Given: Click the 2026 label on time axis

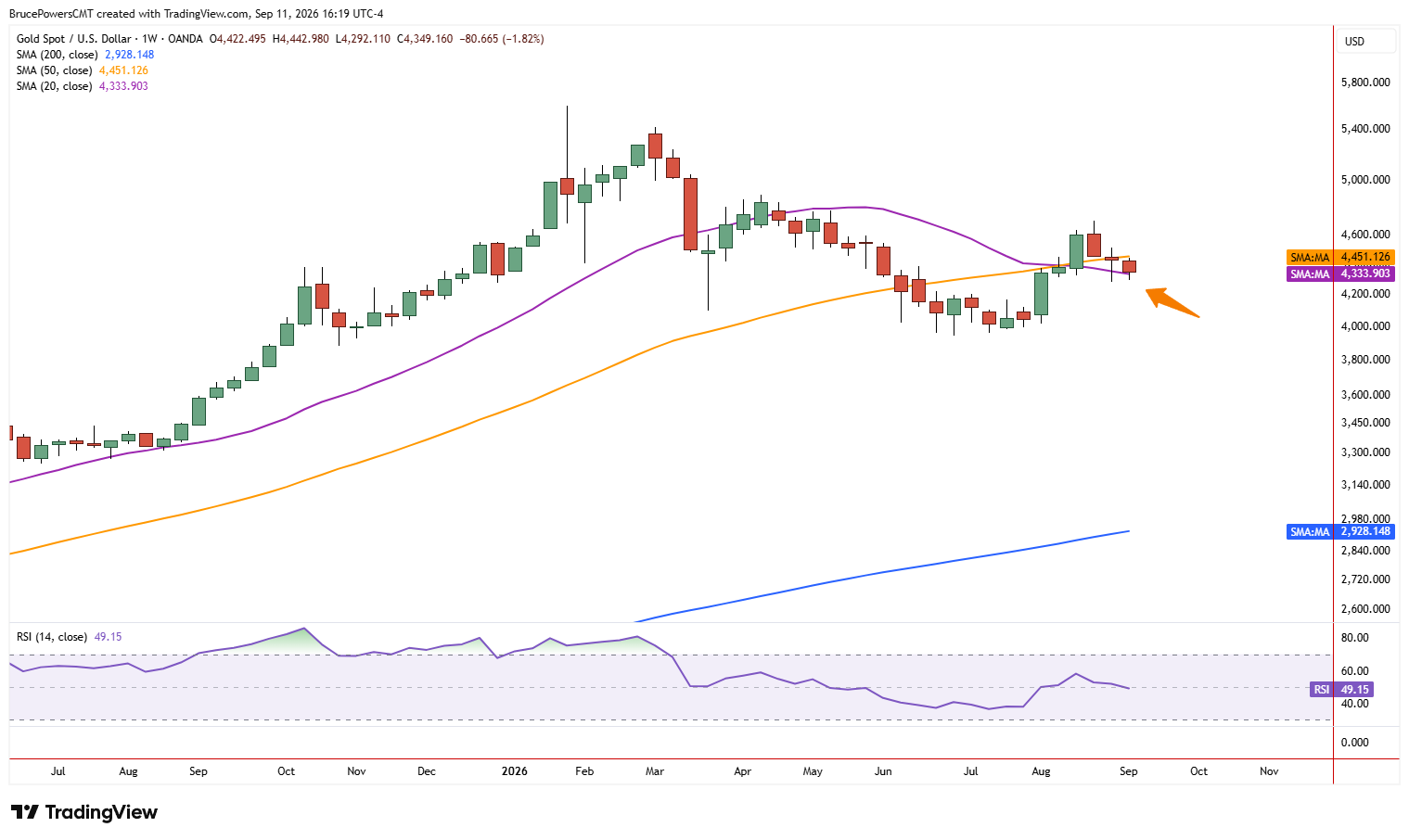Looking at the screenshot, I should coord(514,771).
